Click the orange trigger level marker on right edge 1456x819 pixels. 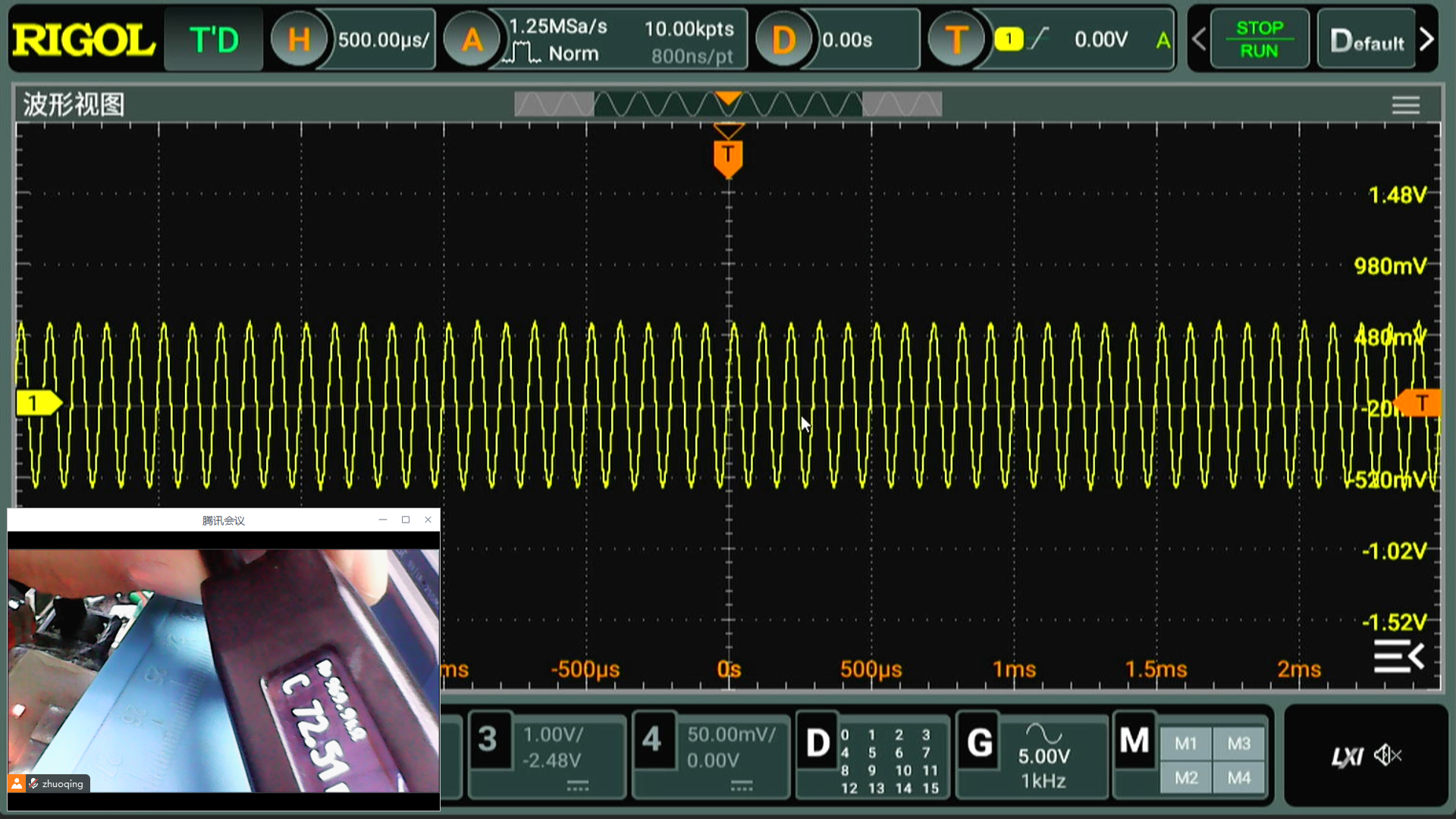click(x=1420, y=403)
